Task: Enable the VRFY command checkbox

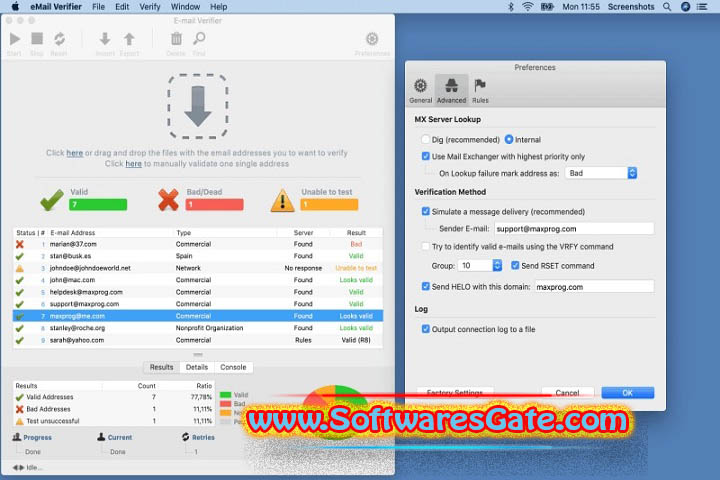Action: pos(426,247)
